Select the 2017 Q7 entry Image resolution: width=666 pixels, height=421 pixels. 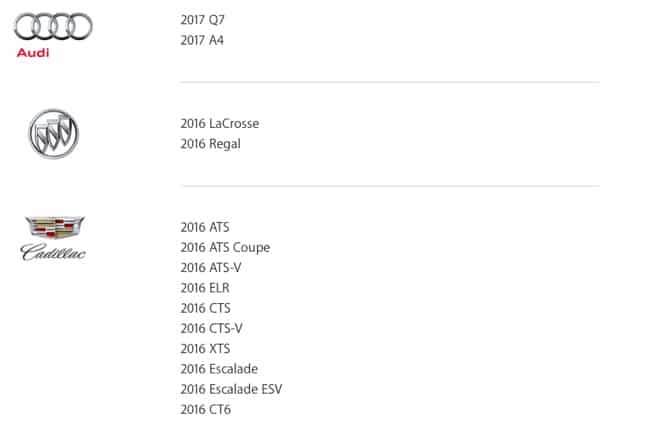click(203, 19)
